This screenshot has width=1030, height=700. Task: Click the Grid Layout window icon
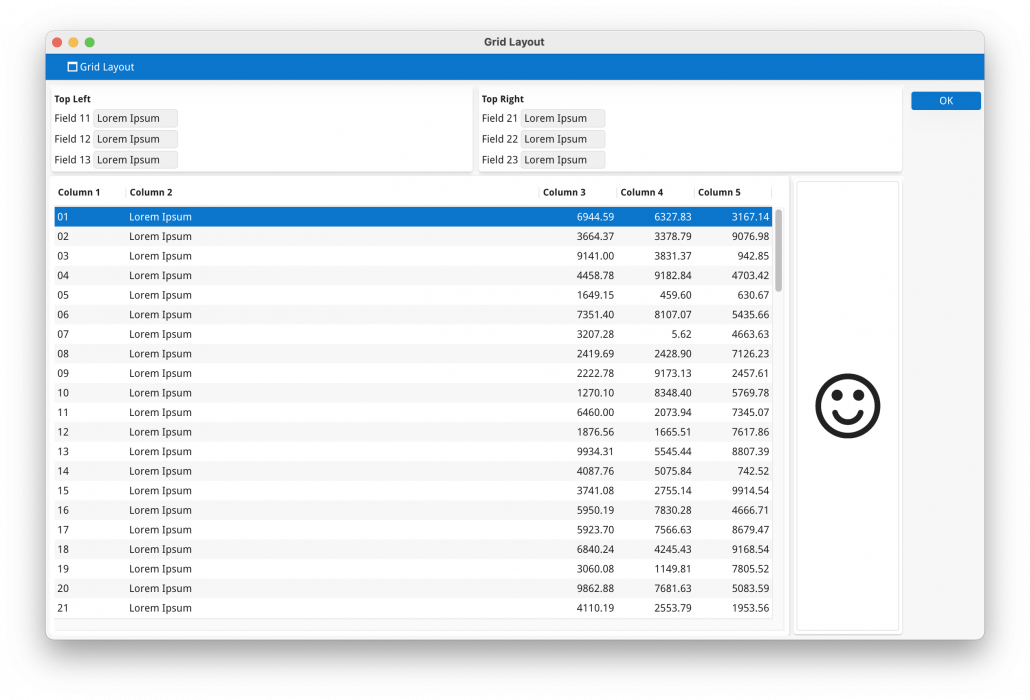[72, 67]
